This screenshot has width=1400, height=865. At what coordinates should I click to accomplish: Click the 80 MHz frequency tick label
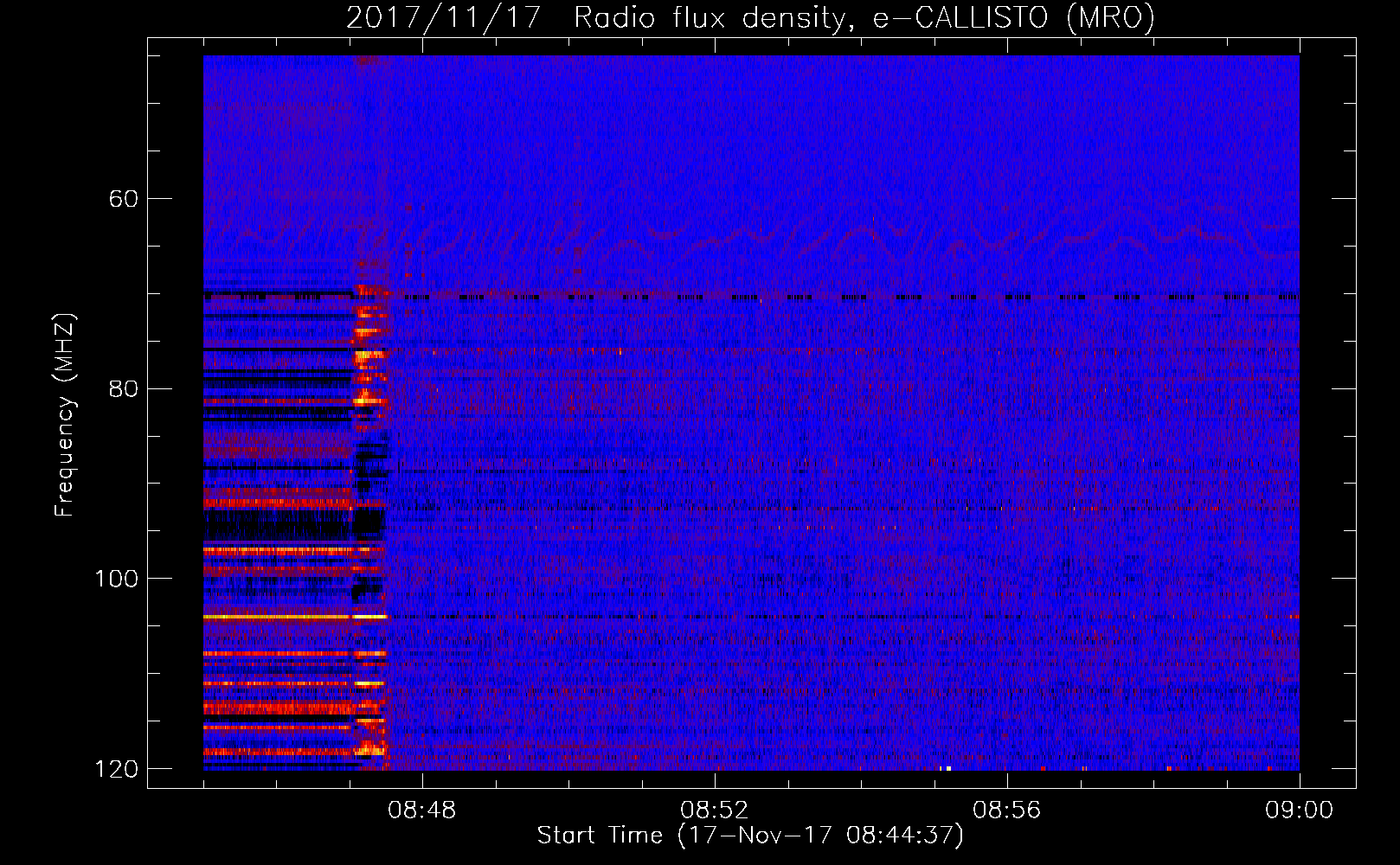click(x=124, y=388)
